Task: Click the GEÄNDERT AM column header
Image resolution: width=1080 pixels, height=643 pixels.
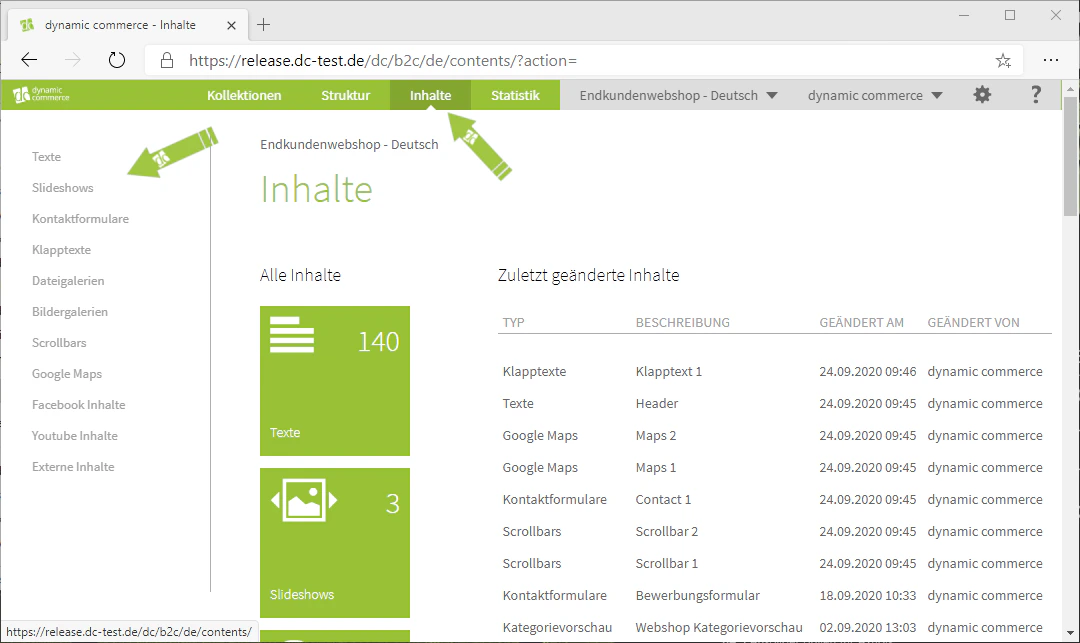Action: [x=862, y=322]
